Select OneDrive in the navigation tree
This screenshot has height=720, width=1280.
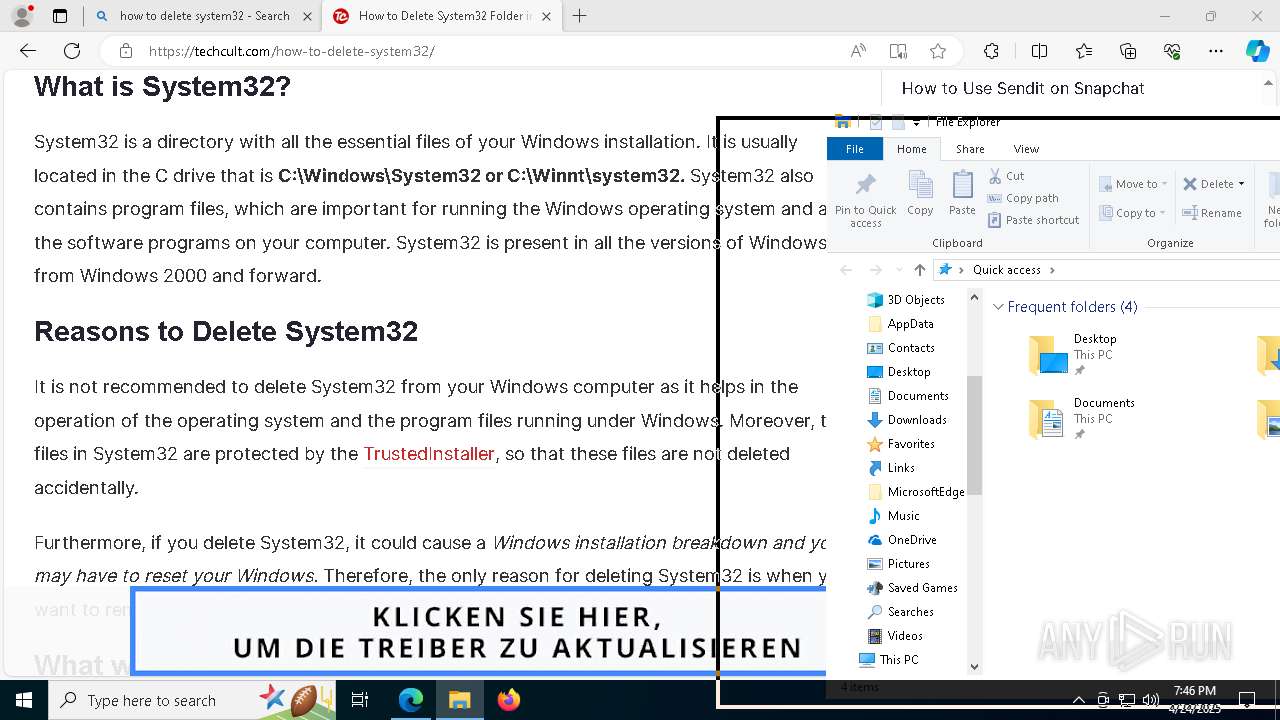(902, 540)
